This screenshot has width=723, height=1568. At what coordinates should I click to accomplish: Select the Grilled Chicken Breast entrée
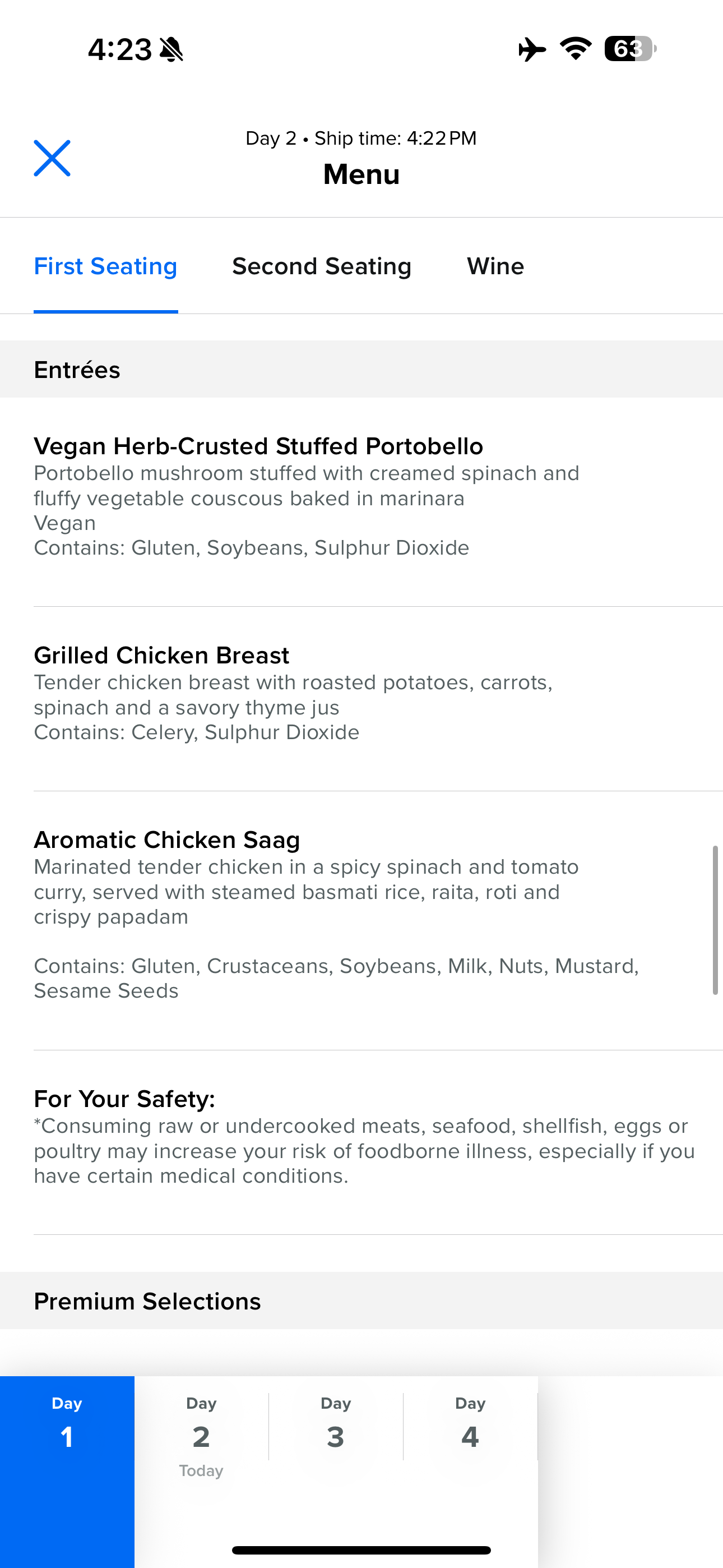161,656
